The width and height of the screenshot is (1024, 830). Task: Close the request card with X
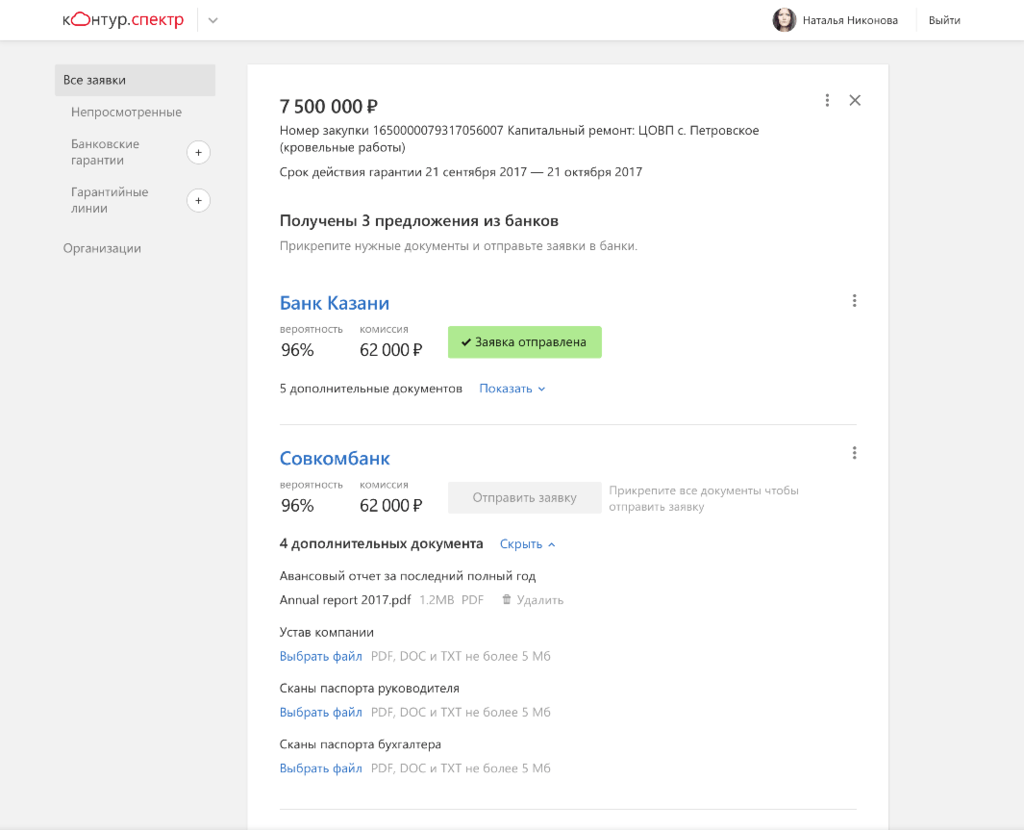click(x=855, y=100)
